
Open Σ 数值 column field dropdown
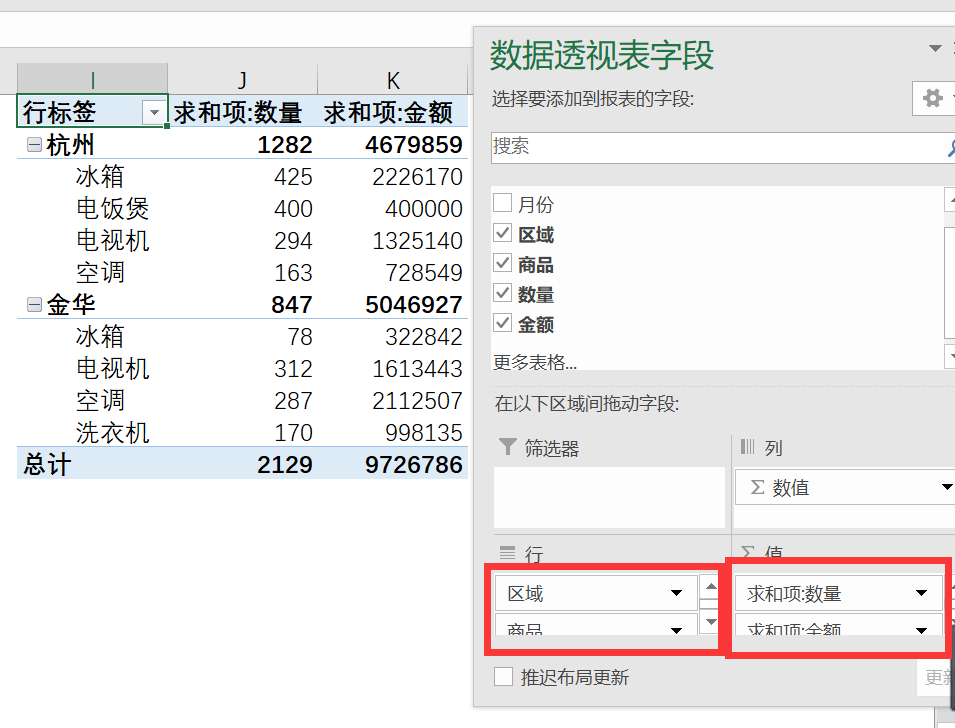coord(946,487)
